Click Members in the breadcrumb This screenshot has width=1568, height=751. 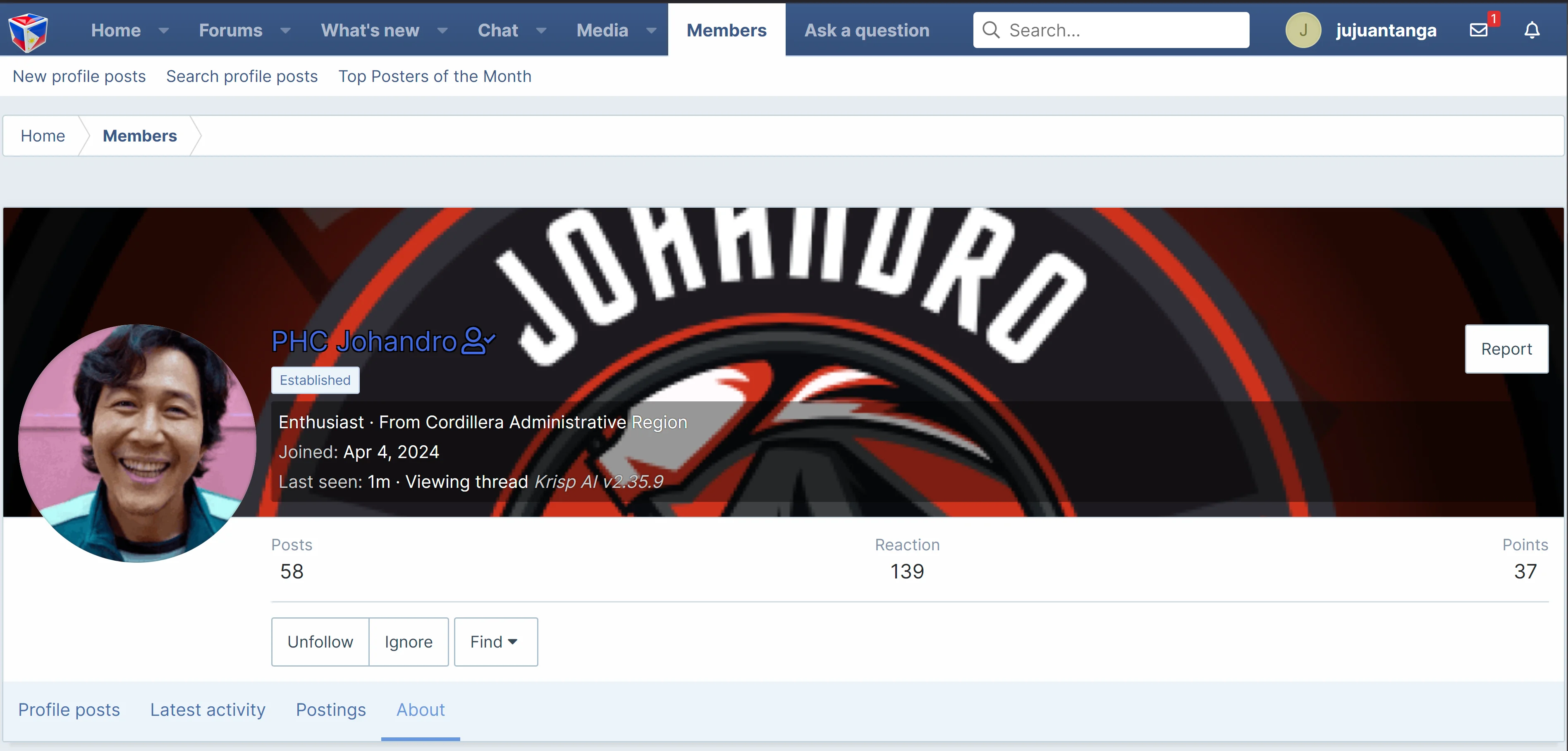click(x=139, y=136)
